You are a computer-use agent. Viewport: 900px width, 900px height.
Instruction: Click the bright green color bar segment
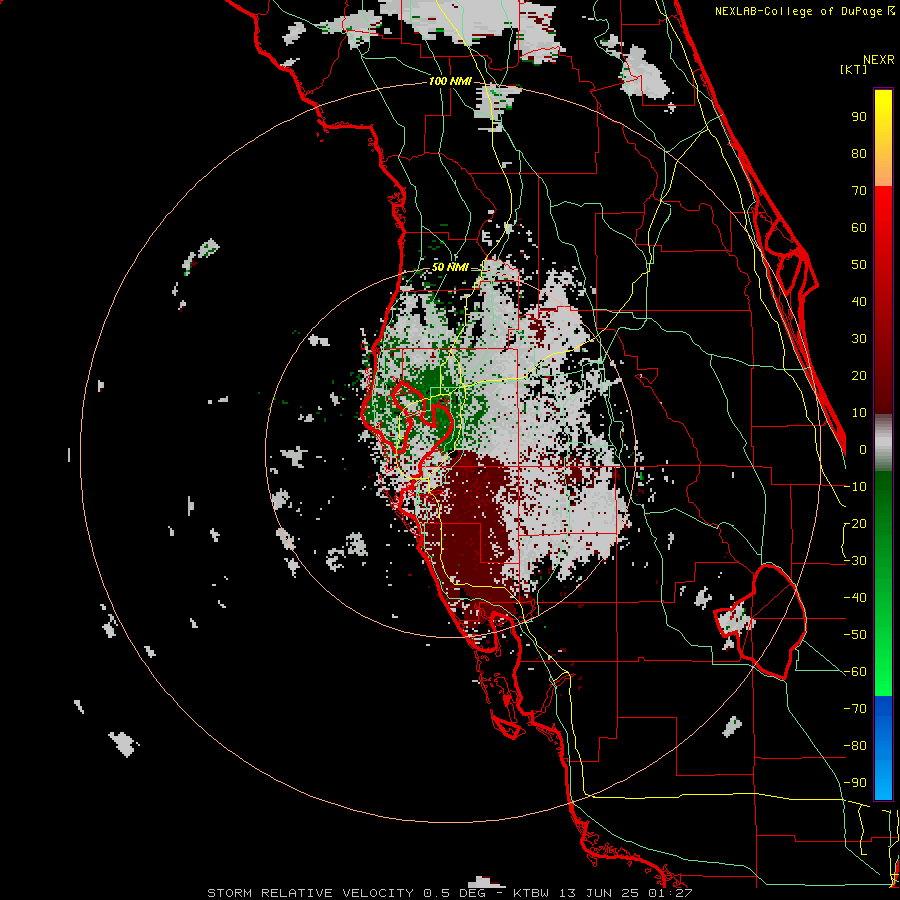883,660
